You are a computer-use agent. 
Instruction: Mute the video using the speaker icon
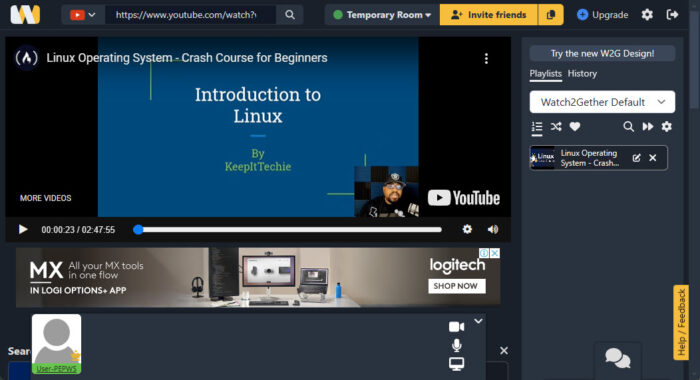pyautogui.click(x=493, y=229)
